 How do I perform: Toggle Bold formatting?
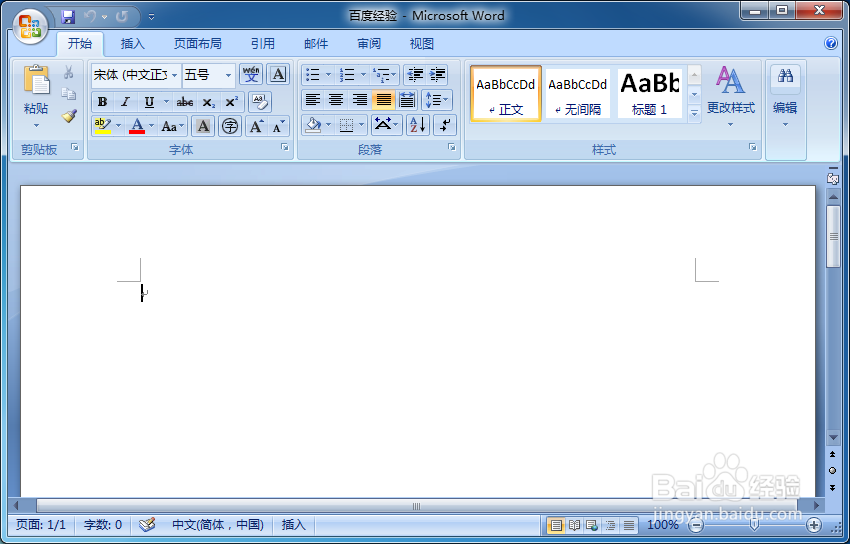[102, 102]
